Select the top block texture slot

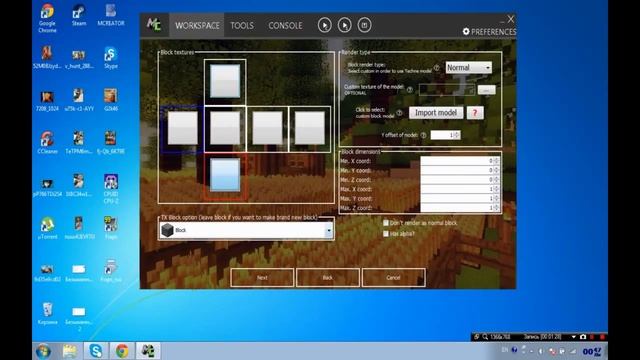(x=225, y=81)
